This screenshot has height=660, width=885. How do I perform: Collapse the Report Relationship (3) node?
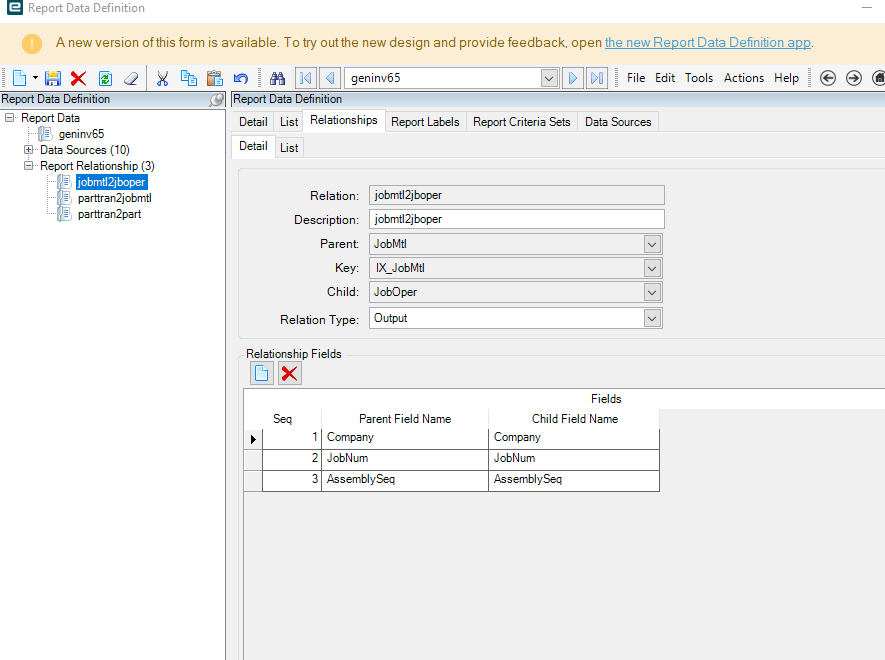pyautogui.click(x=29, y=166)
